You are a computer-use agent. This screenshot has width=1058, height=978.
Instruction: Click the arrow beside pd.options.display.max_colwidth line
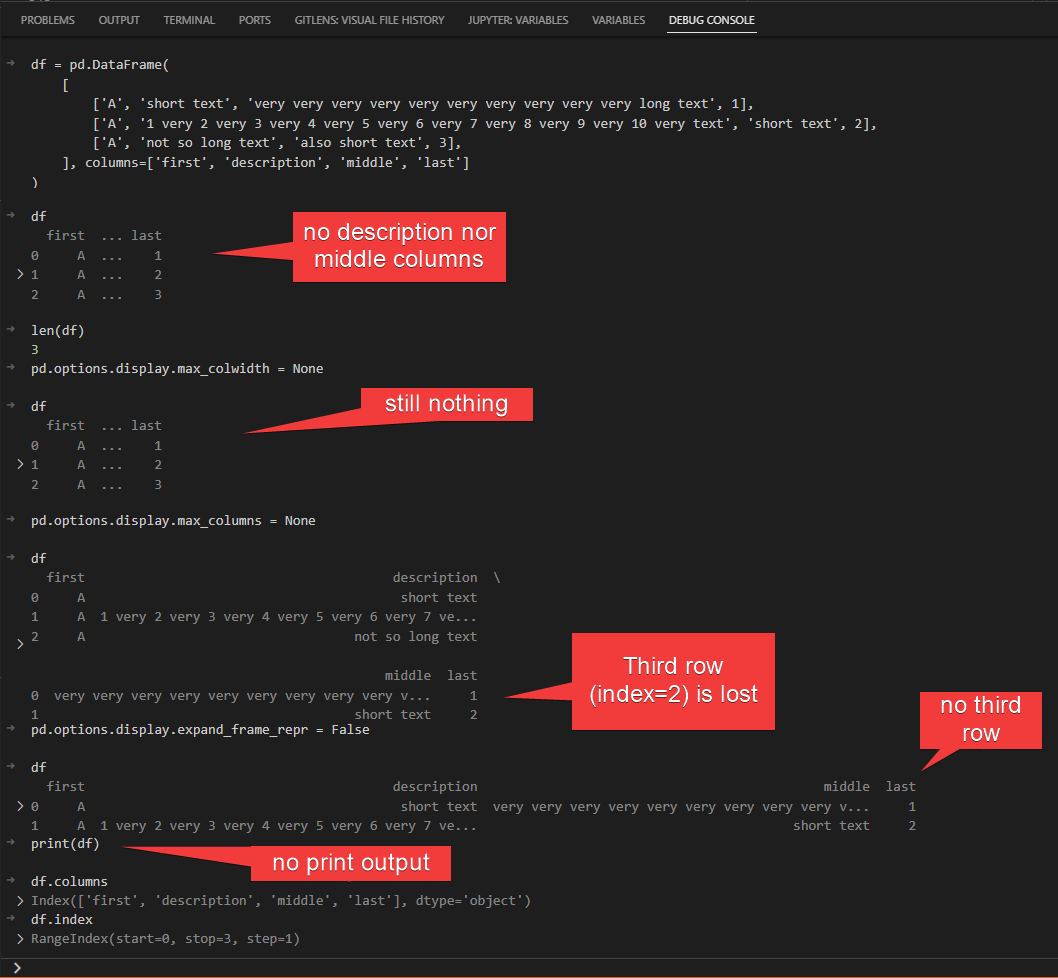(x=10, y=368)
